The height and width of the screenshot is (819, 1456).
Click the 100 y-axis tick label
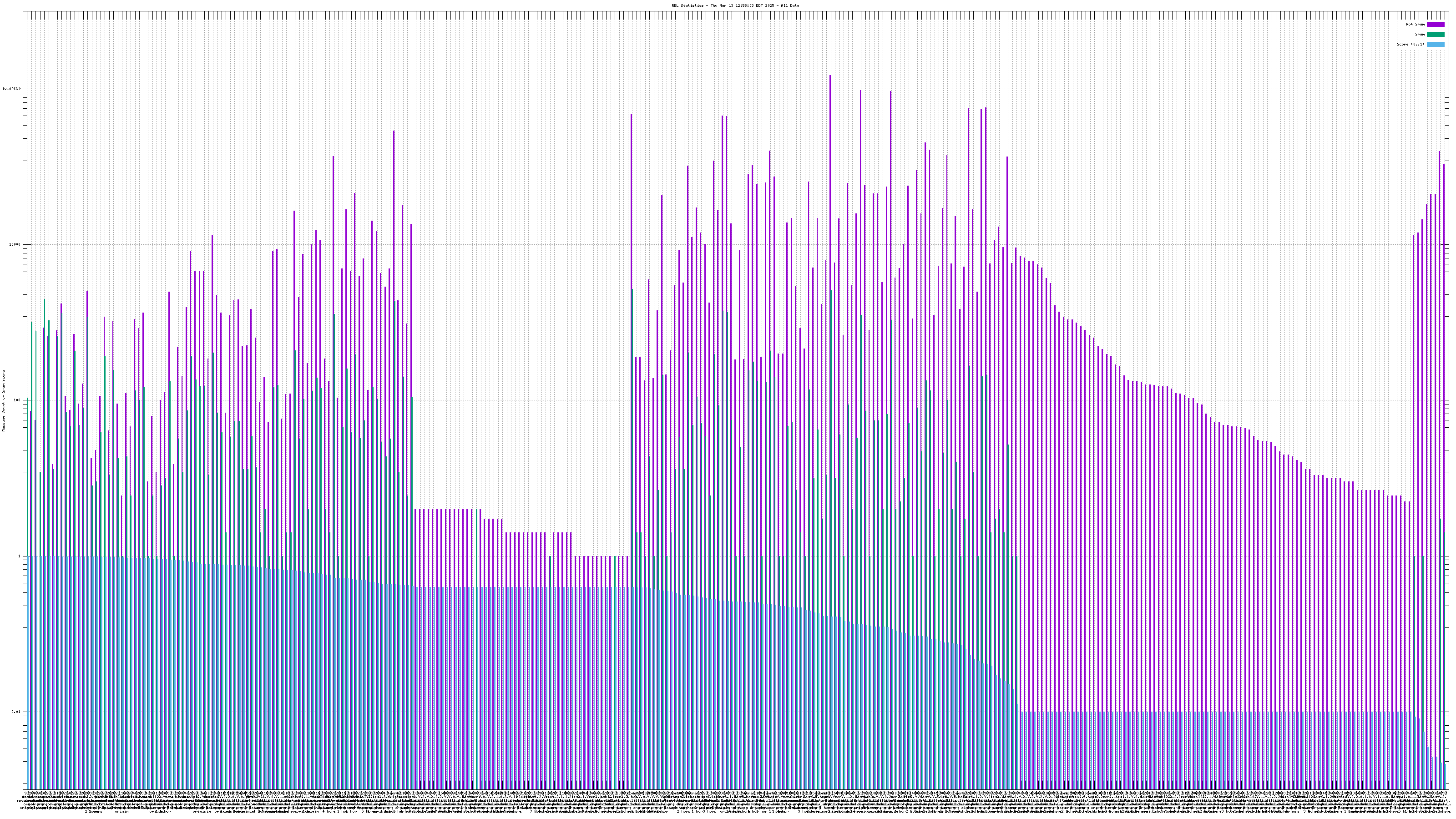(x=16, y=400)
